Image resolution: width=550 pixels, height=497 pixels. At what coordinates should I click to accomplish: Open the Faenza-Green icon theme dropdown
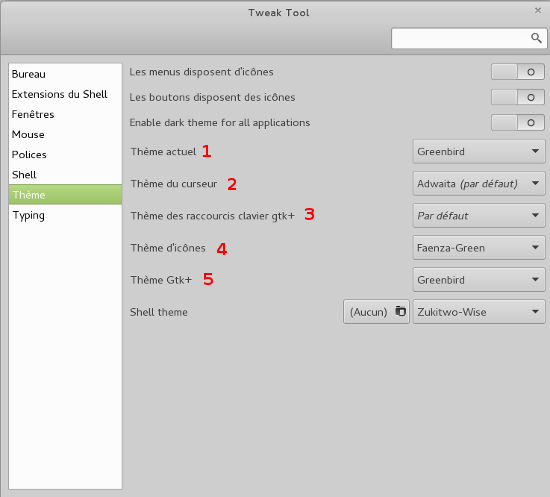[479, 248]
